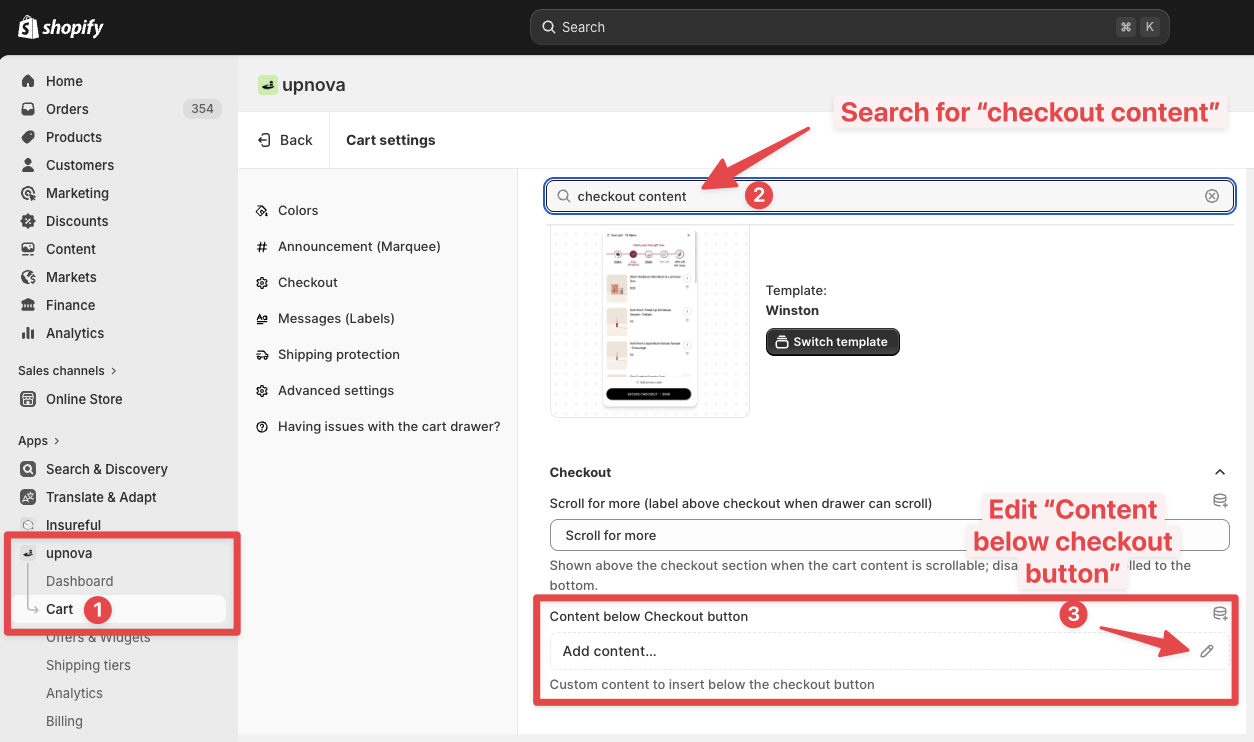The width and height of the screenshot is (1254, 742).
Task: Click the top Search bar
Action: (x=849, y=27)
